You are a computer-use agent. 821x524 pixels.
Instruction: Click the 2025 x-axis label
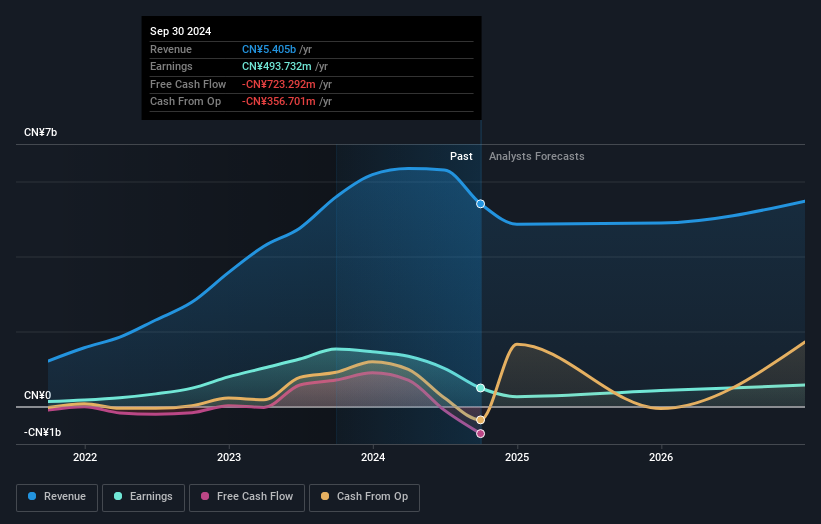[x=517, y=457]
